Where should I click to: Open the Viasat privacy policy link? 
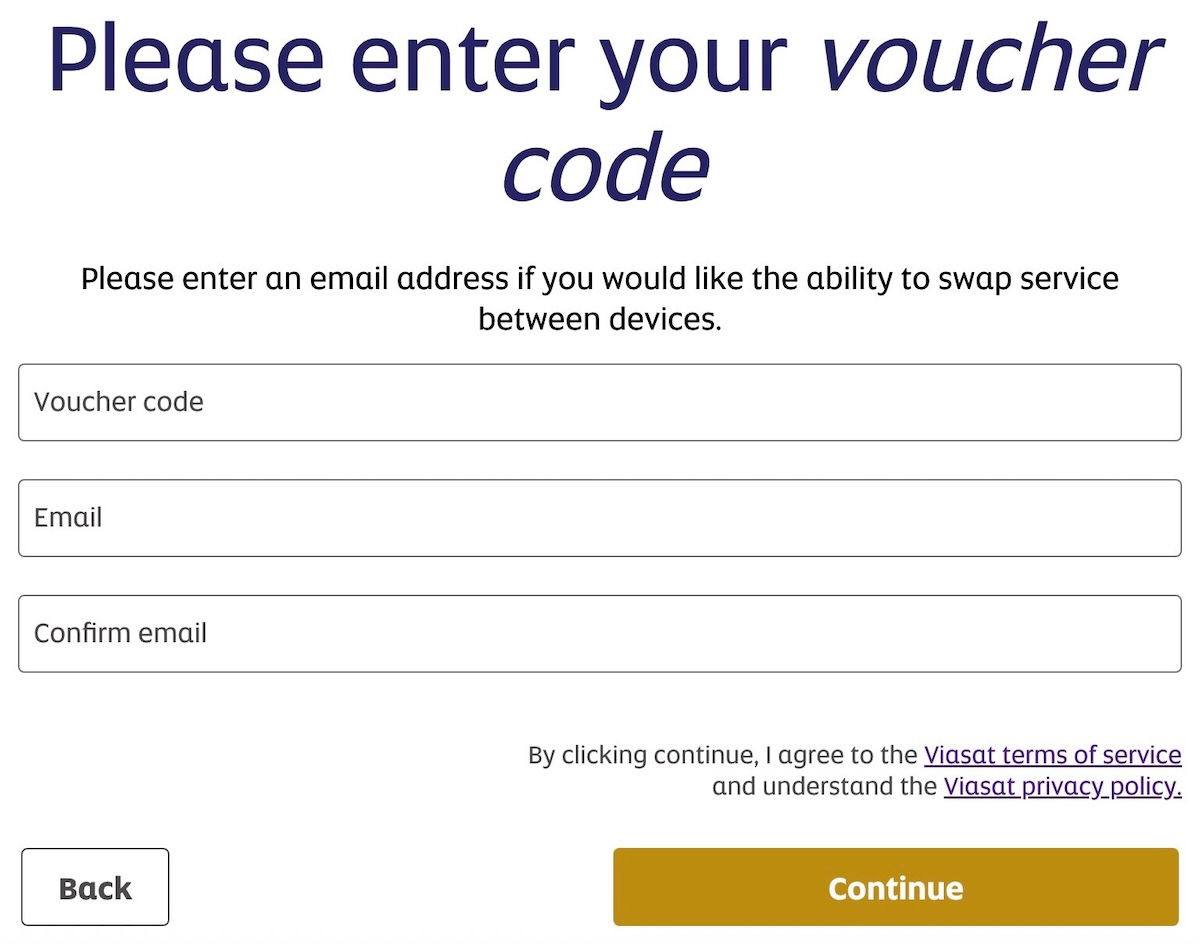point(1062,787)
